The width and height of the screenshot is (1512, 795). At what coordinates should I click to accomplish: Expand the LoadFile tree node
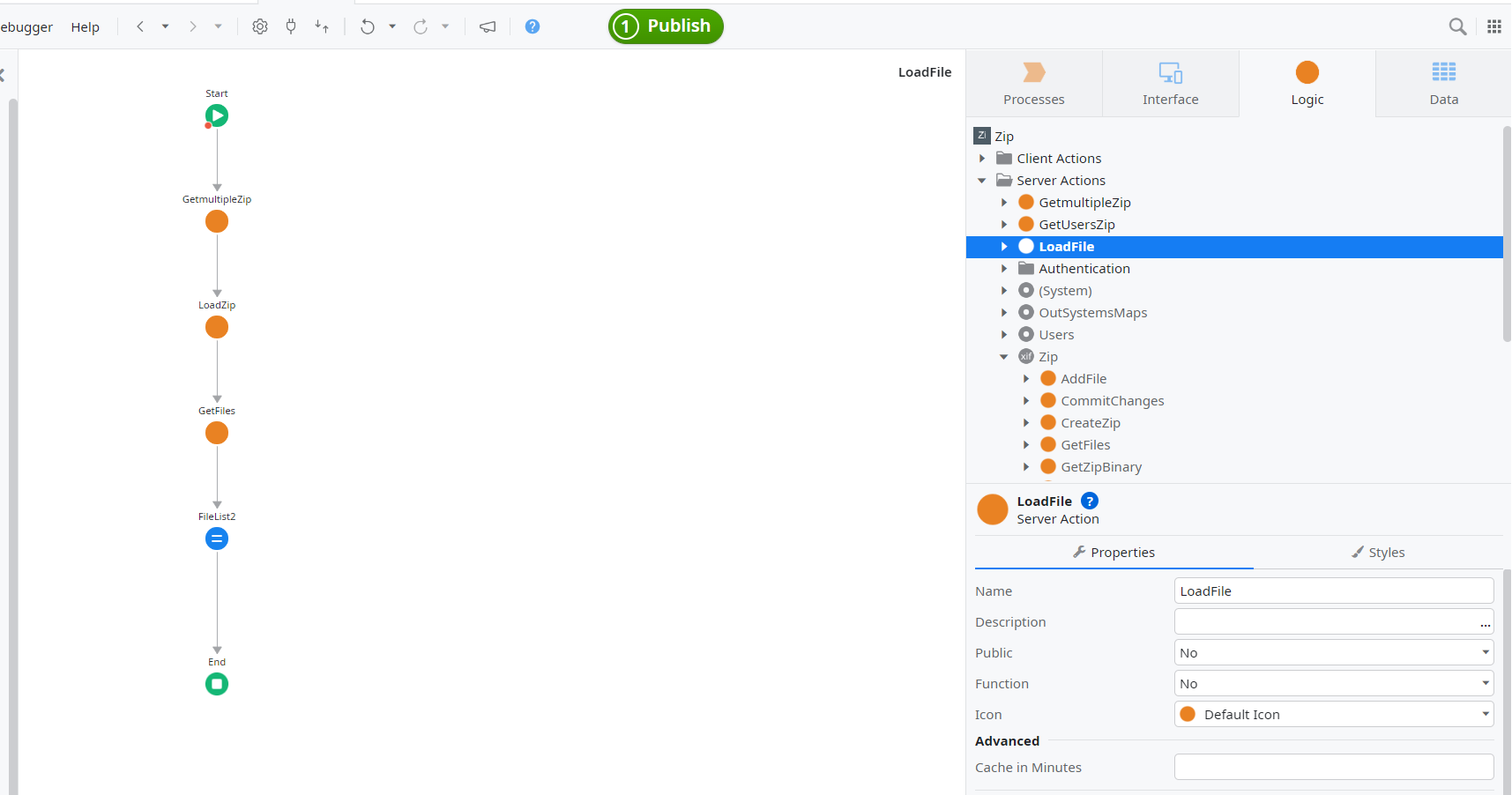1004,247
